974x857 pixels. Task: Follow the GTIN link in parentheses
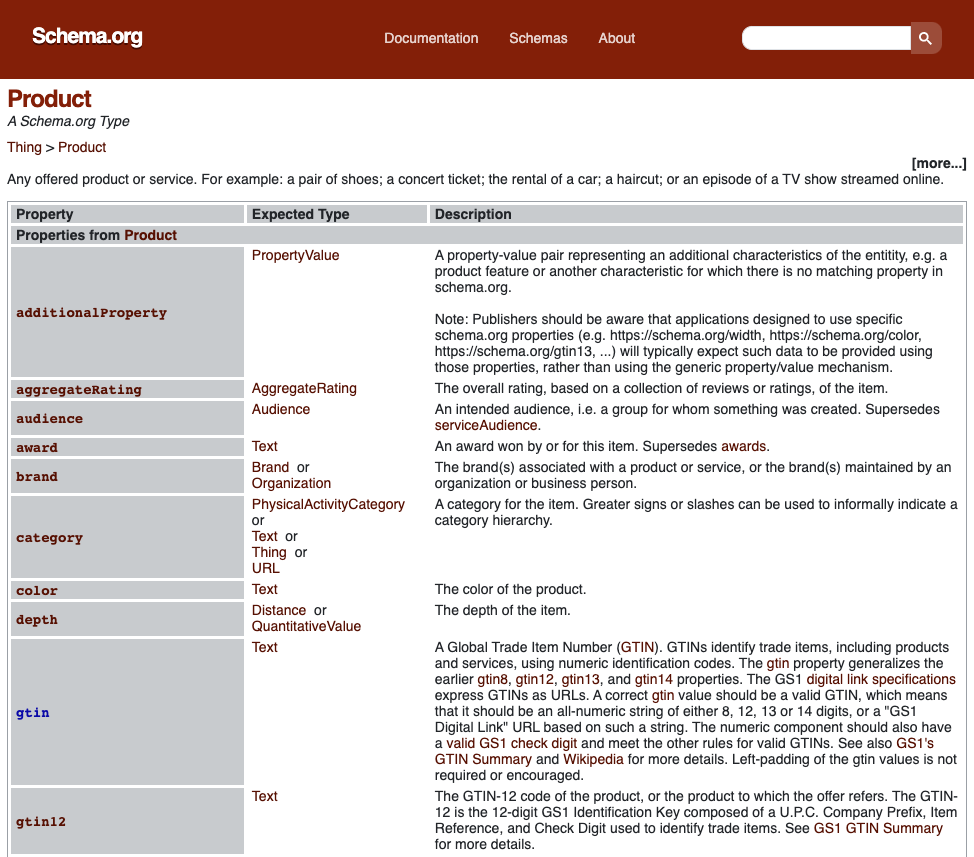coord(637,647)
